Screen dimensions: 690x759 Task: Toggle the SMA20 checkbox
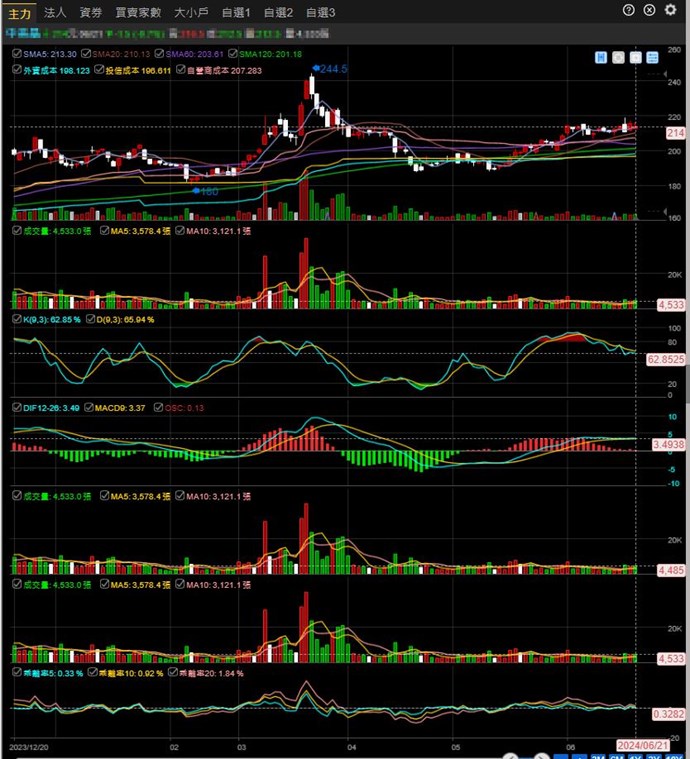(86, 53)
